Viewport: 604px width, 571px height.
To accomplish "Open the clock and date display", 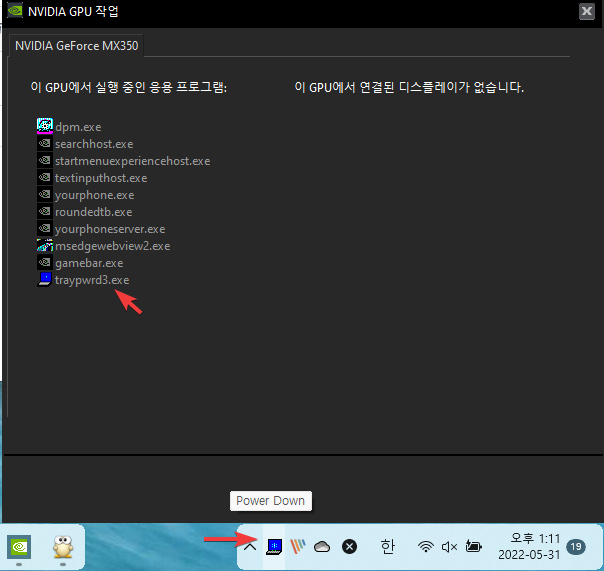I will click(529, 546).
